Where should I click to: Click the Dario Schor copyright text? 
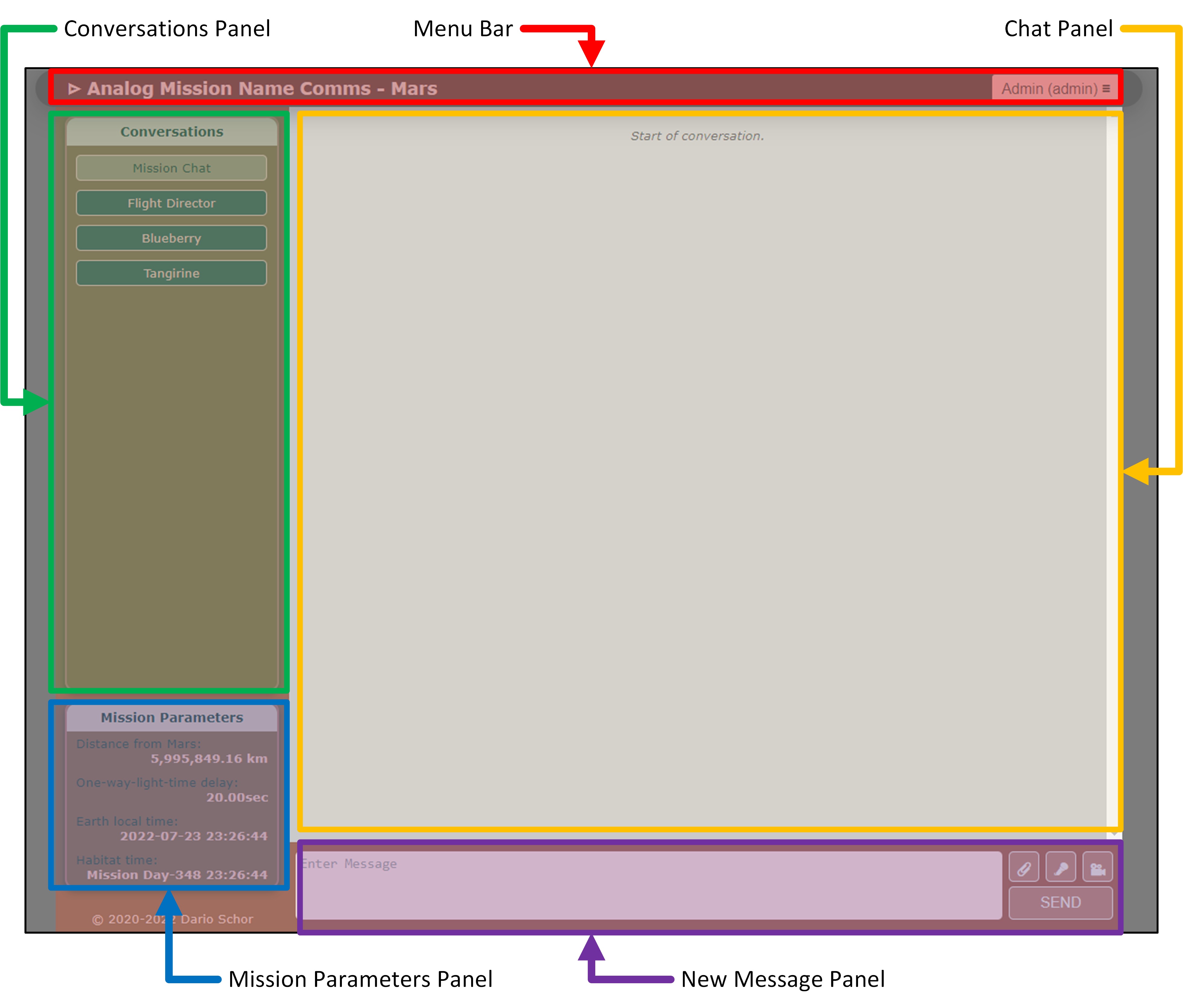[172, 919]
